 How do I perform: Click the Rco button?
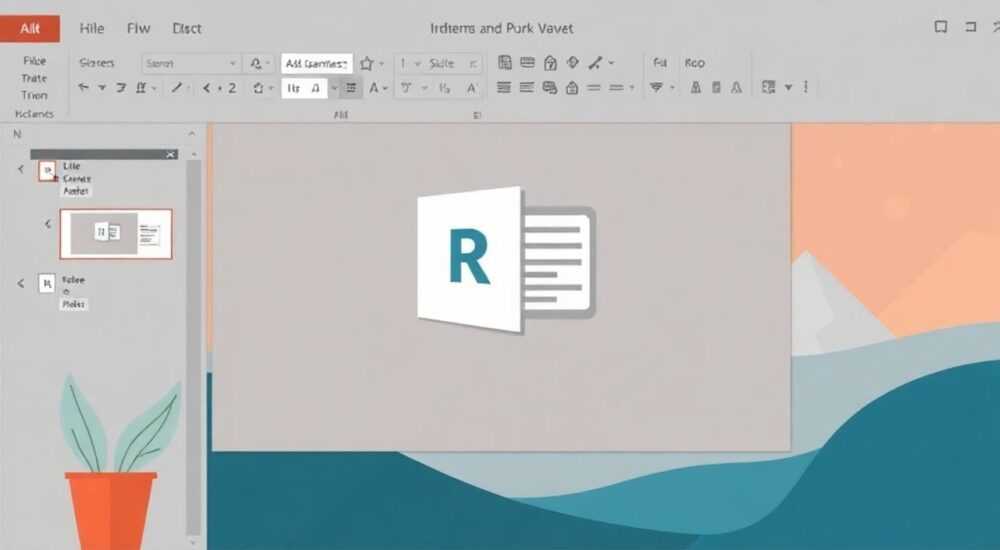pos(695,63)
